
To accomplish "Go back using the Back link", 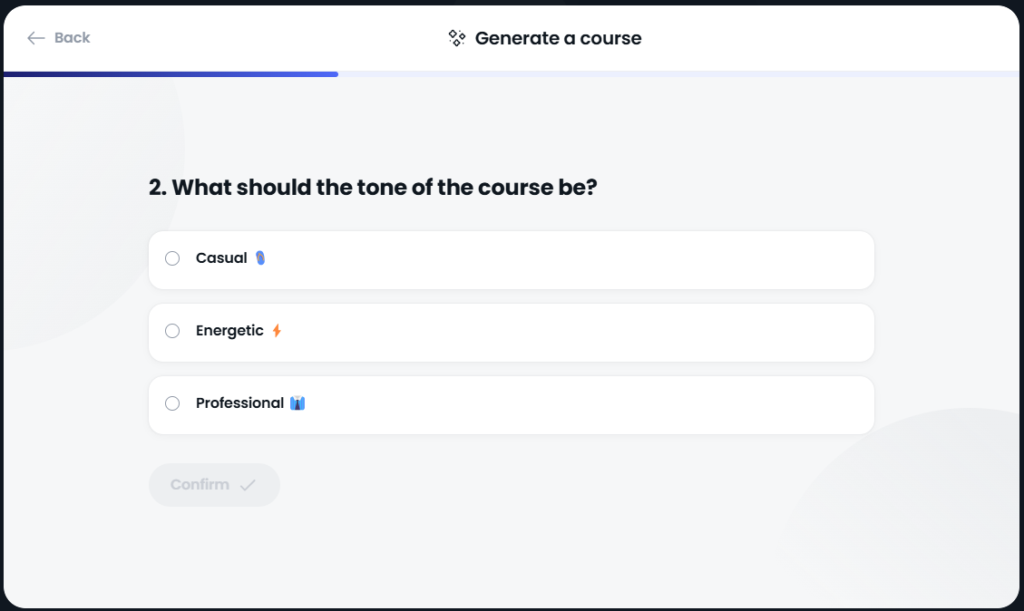I will point(59,38).
